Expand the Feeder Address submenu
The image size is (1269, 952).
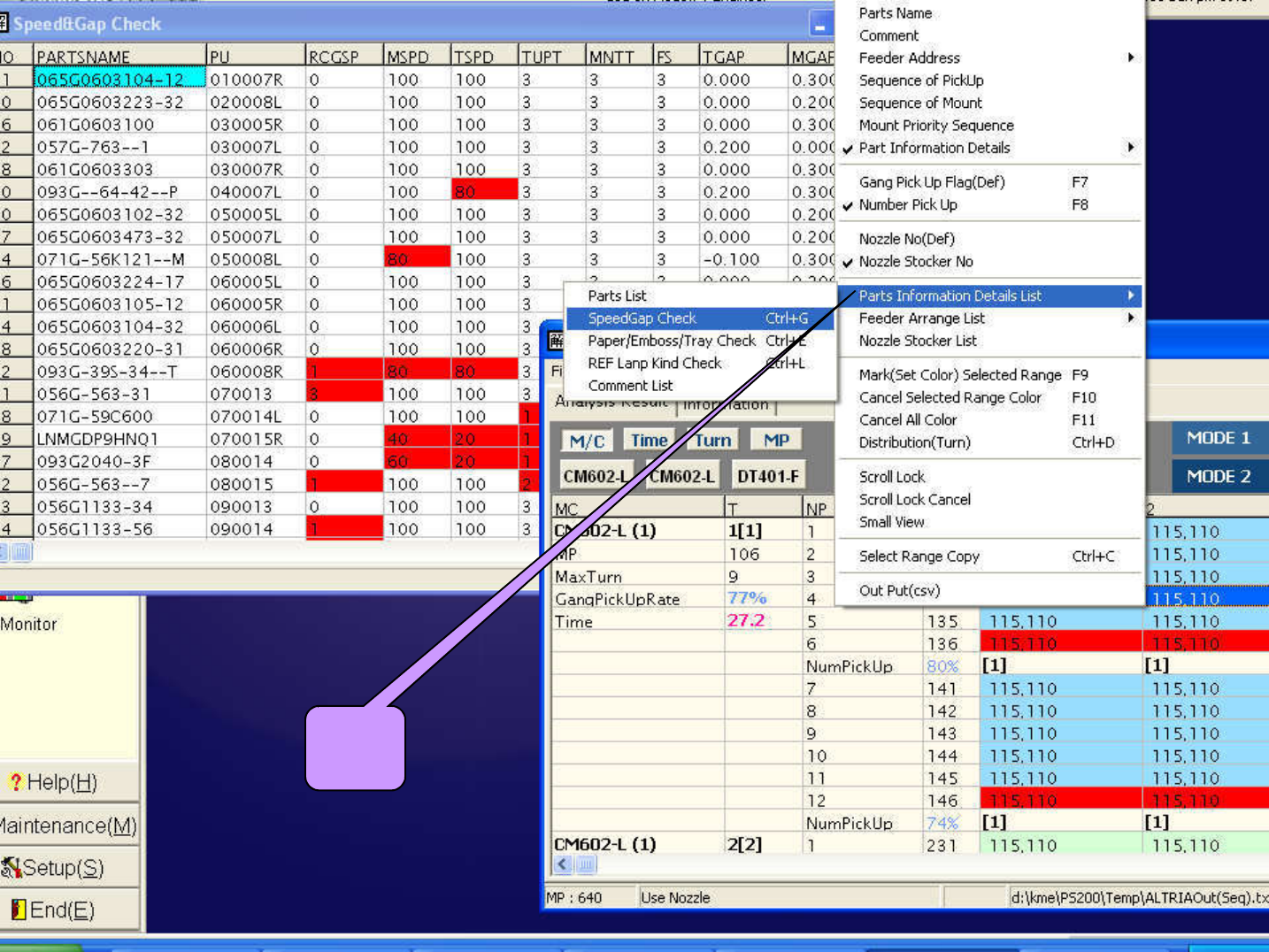[x=1130, y=58]
